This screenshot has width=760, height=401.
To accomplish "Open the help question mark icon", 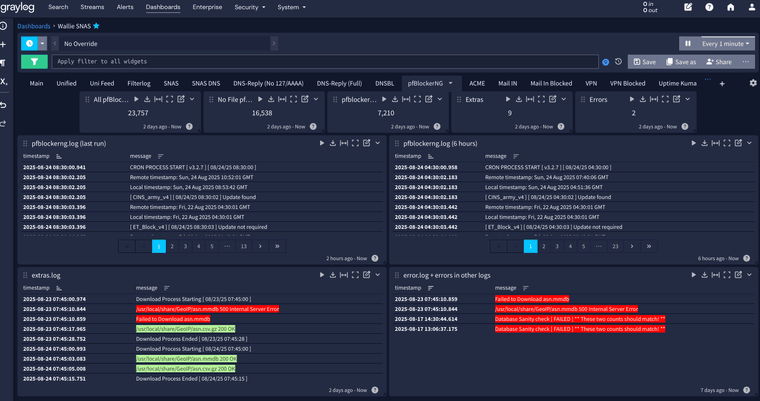I will (709, 7).
